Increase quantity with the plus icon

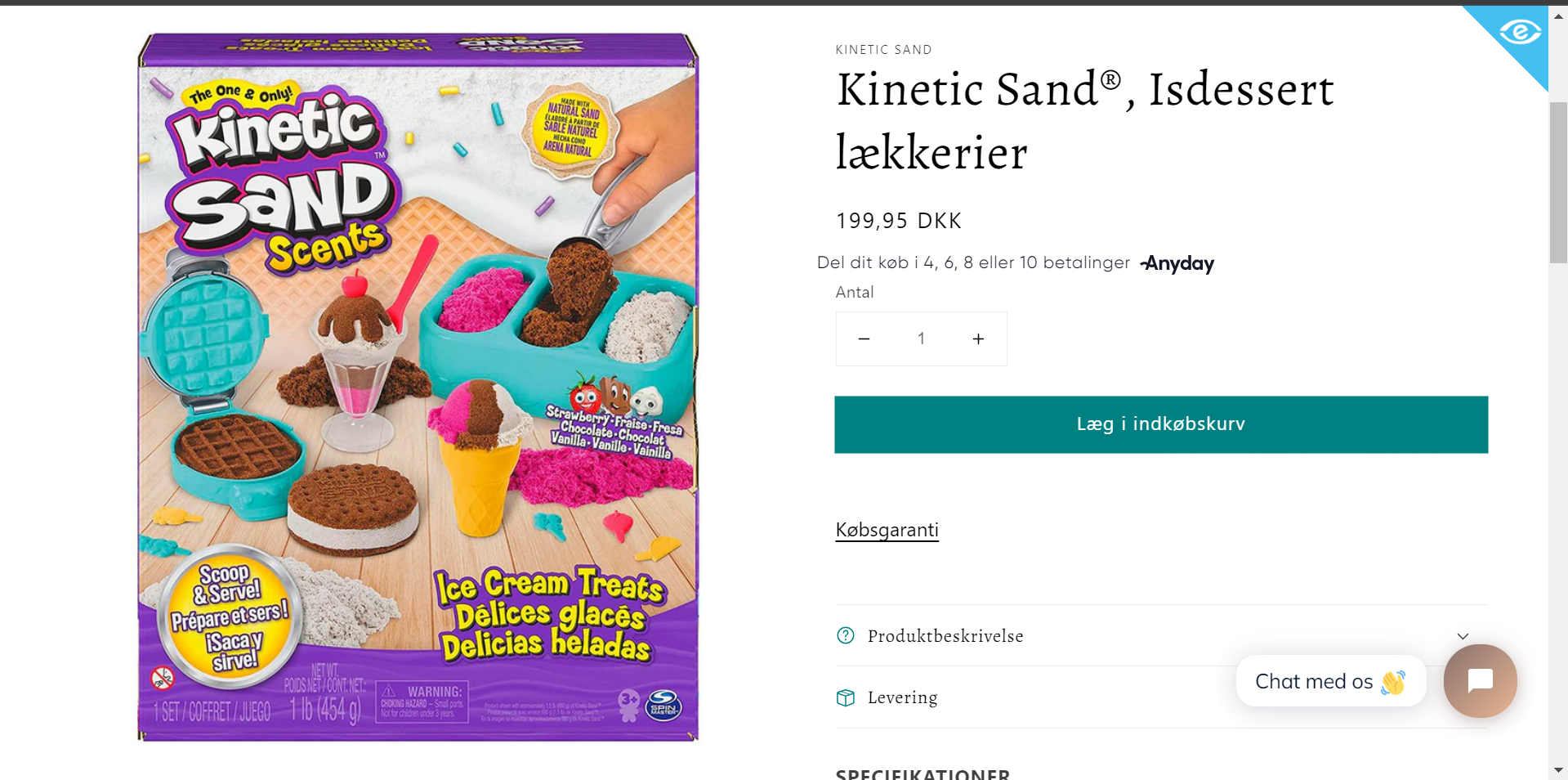[x=978, y=338]
